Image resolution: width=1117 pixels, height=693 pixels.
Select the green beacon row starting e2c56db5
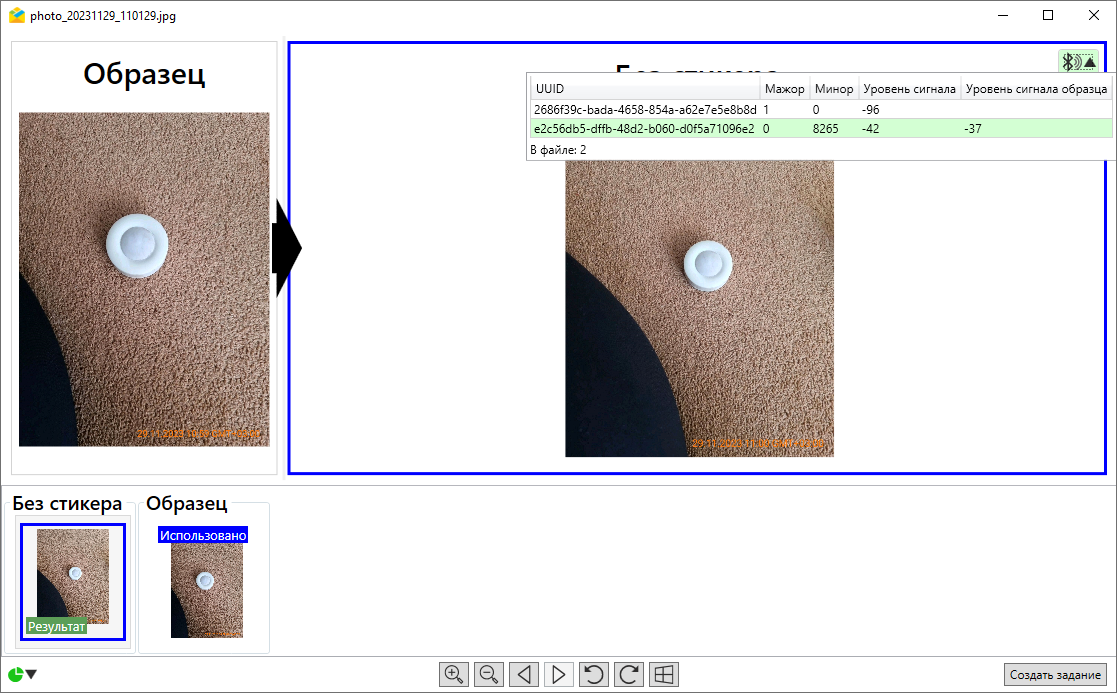(x=644, y=128)
